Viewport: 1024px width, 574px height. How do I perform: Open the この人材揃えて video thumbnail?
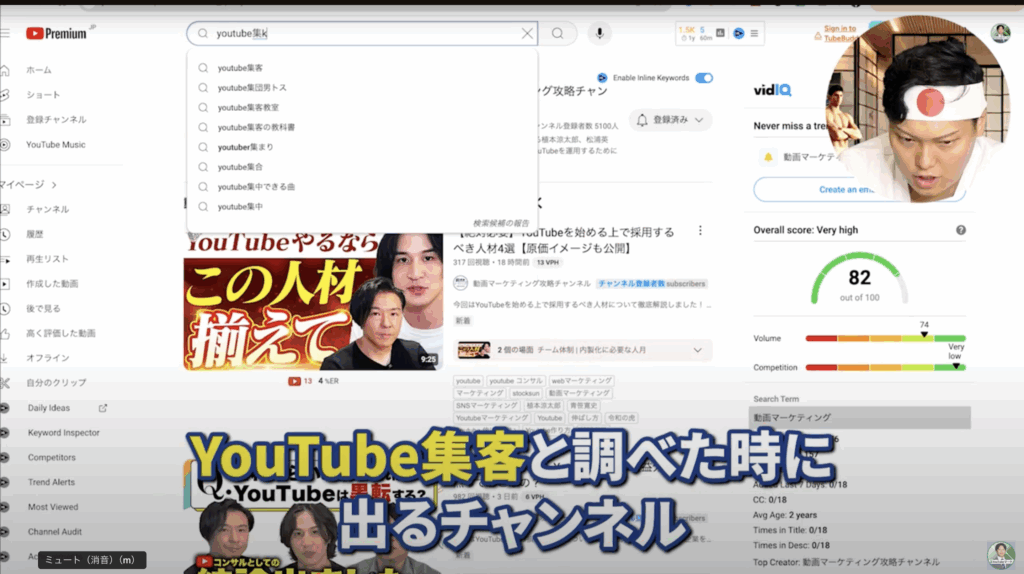pyautogui.click(x=312, y=301)
